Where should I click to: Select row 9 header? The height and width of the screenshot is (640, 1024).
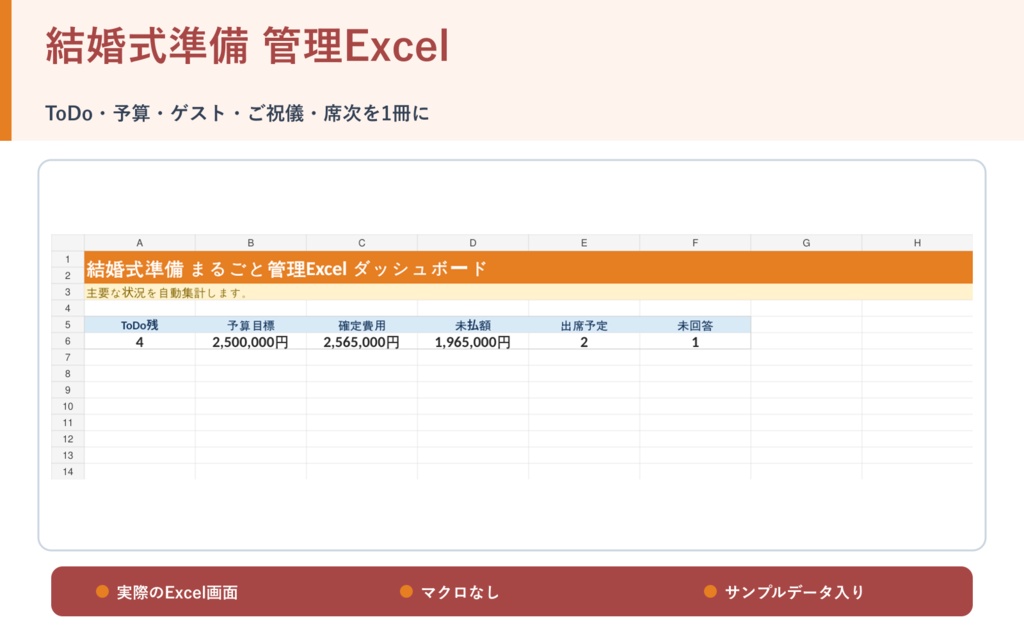coord(68,390)
